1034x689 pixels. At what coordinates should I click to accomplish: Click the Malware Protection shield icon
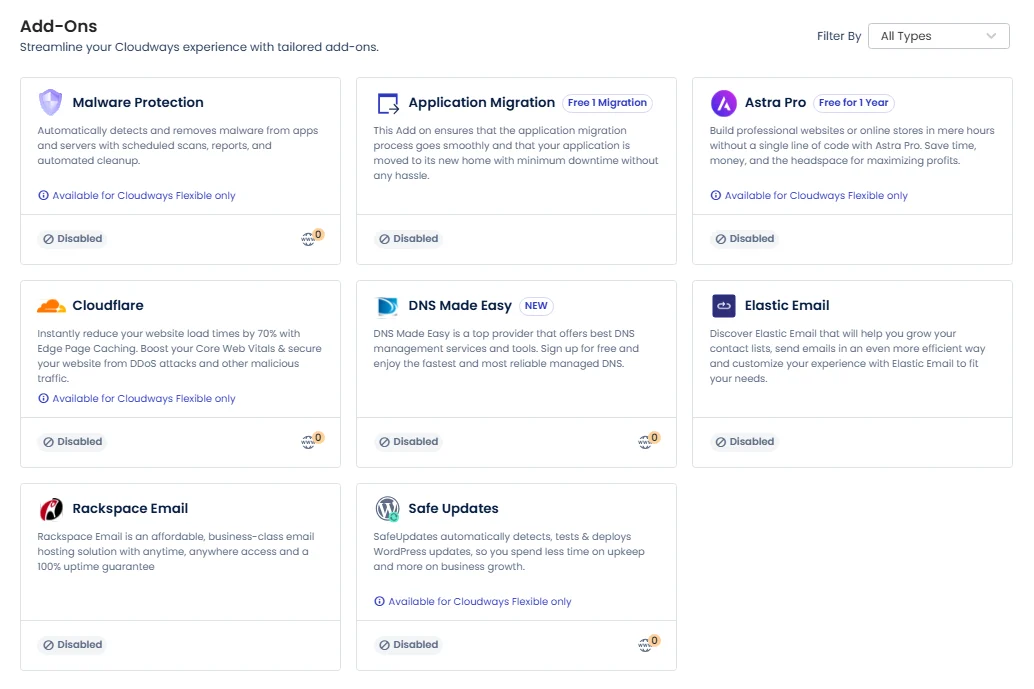[x=50, y=102]
